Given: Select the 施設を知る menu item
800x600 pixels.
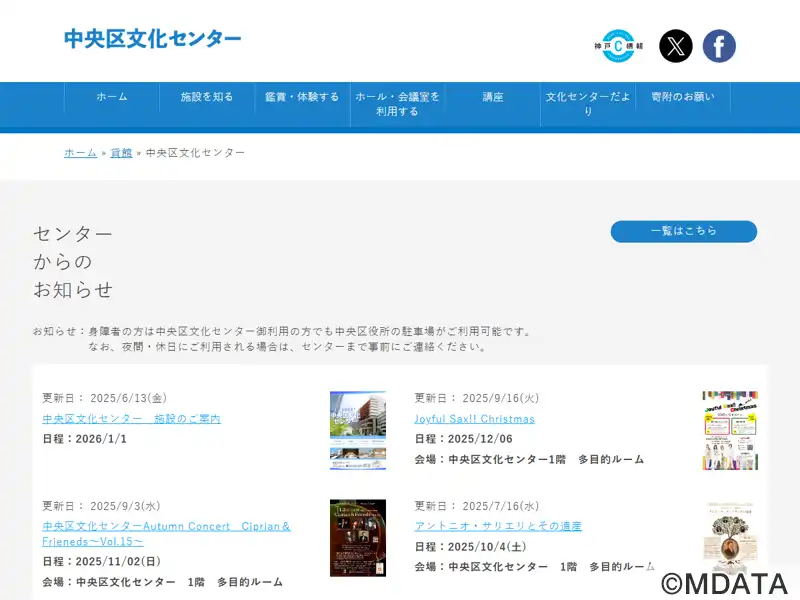Looking at the screenshot, I should [x=207, y=97].
